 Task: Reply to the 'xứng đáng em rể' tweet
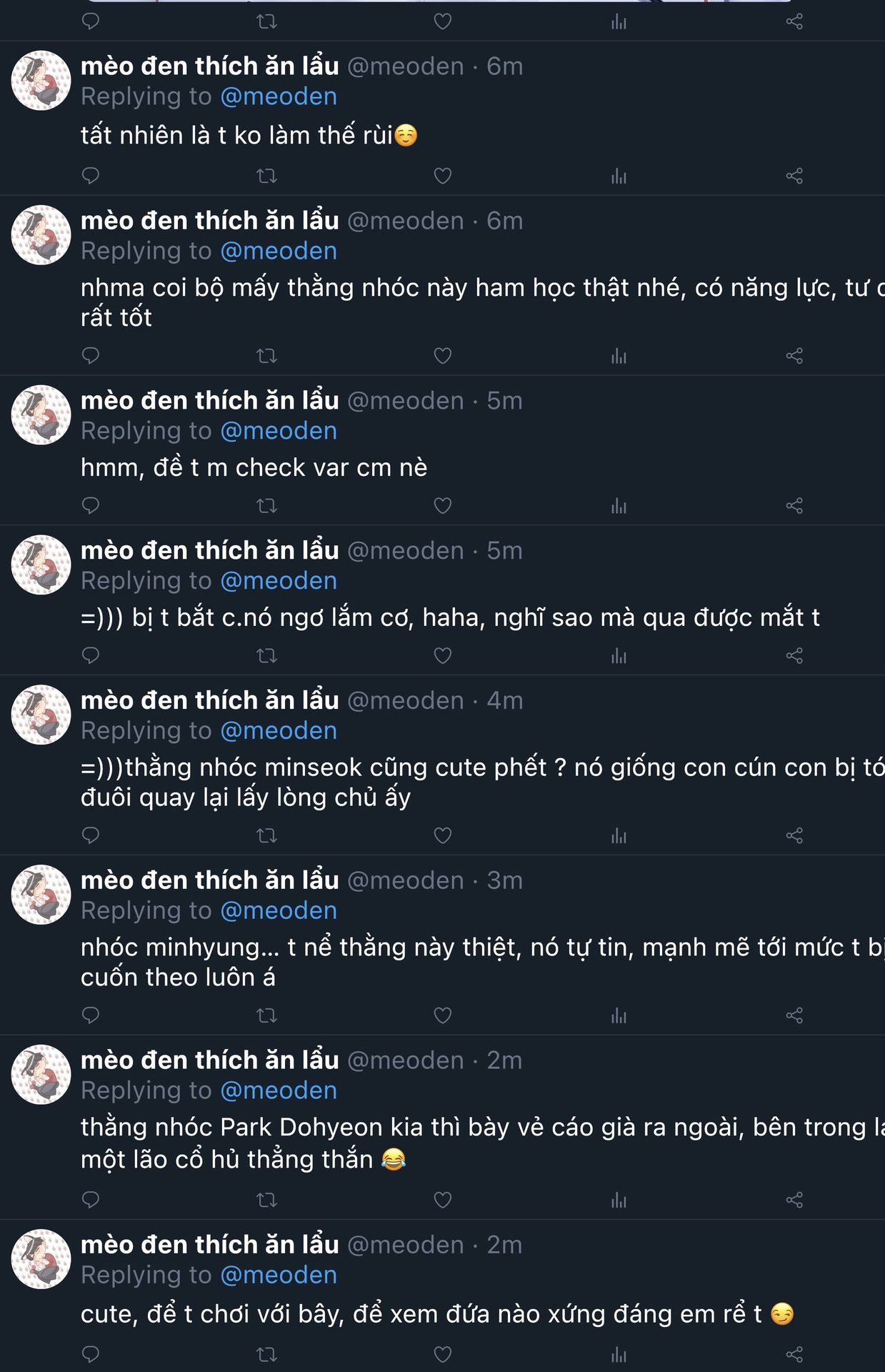(91, 1354)
